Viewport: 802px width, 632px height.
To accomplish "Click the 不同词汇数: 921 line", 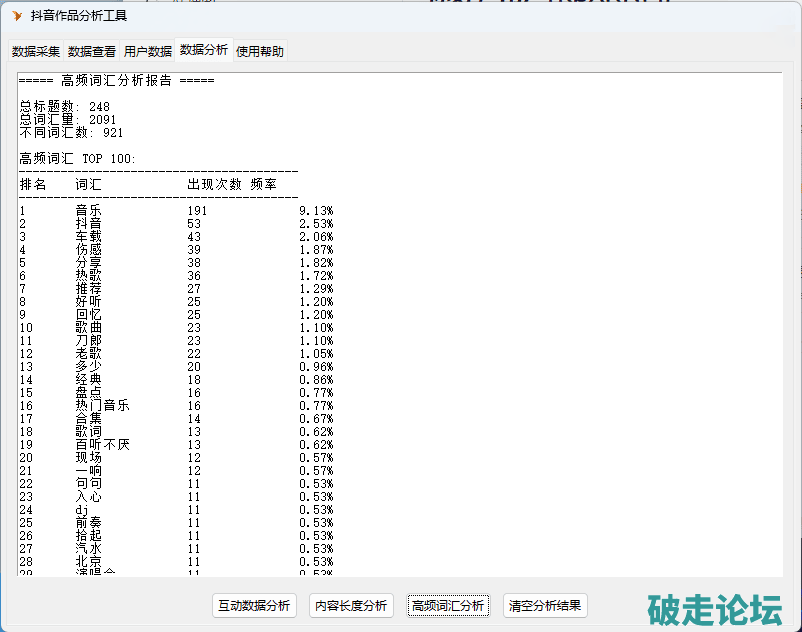I will tap(72, 133).
